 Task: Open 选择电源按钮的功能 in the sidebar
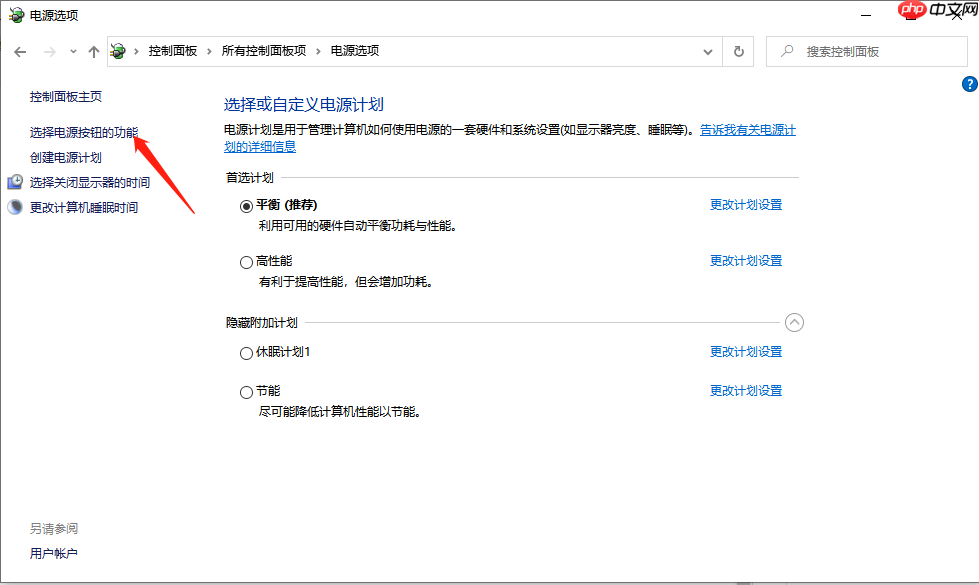pyautogui.click(x=83, y=129)
